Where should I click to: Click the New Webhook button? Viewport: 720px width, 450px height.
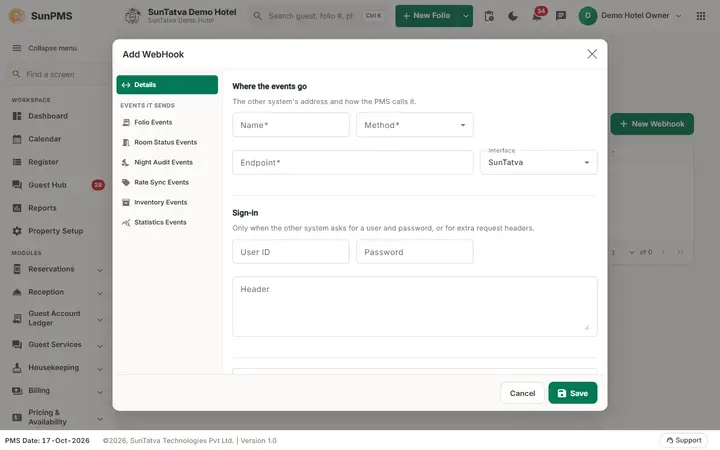coord(652,124)
